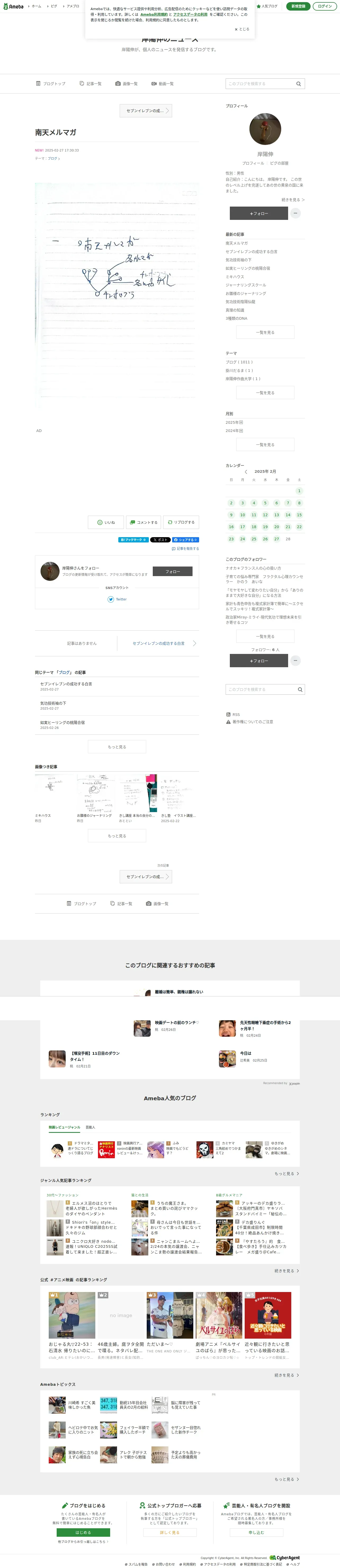Open the 動画一覧 tab
The image size is (340, 1568).
coord(162,83)
